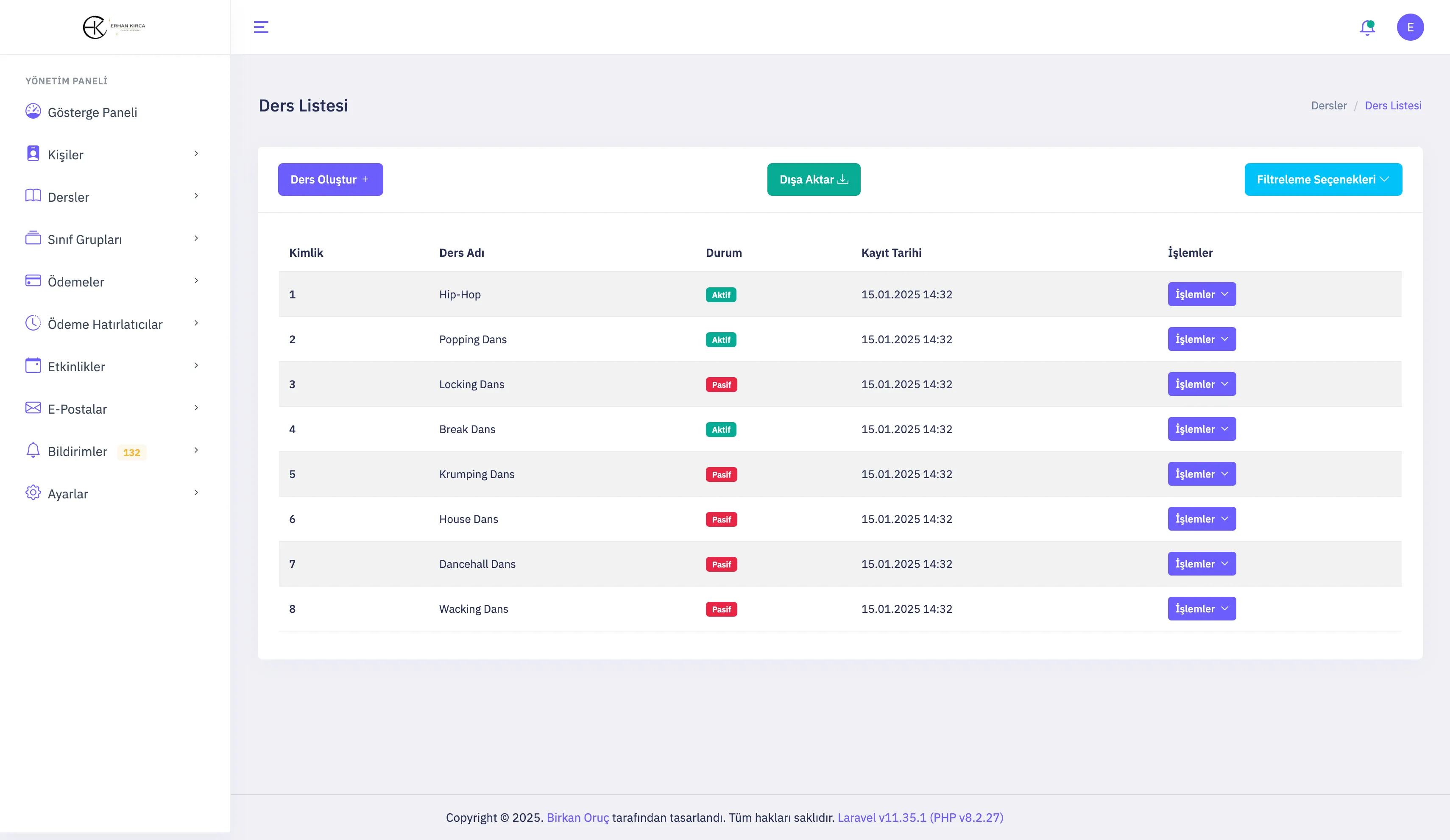1450x840 pixels.
Task: Click the Ders Oluştur button
Action: (330, 180)
